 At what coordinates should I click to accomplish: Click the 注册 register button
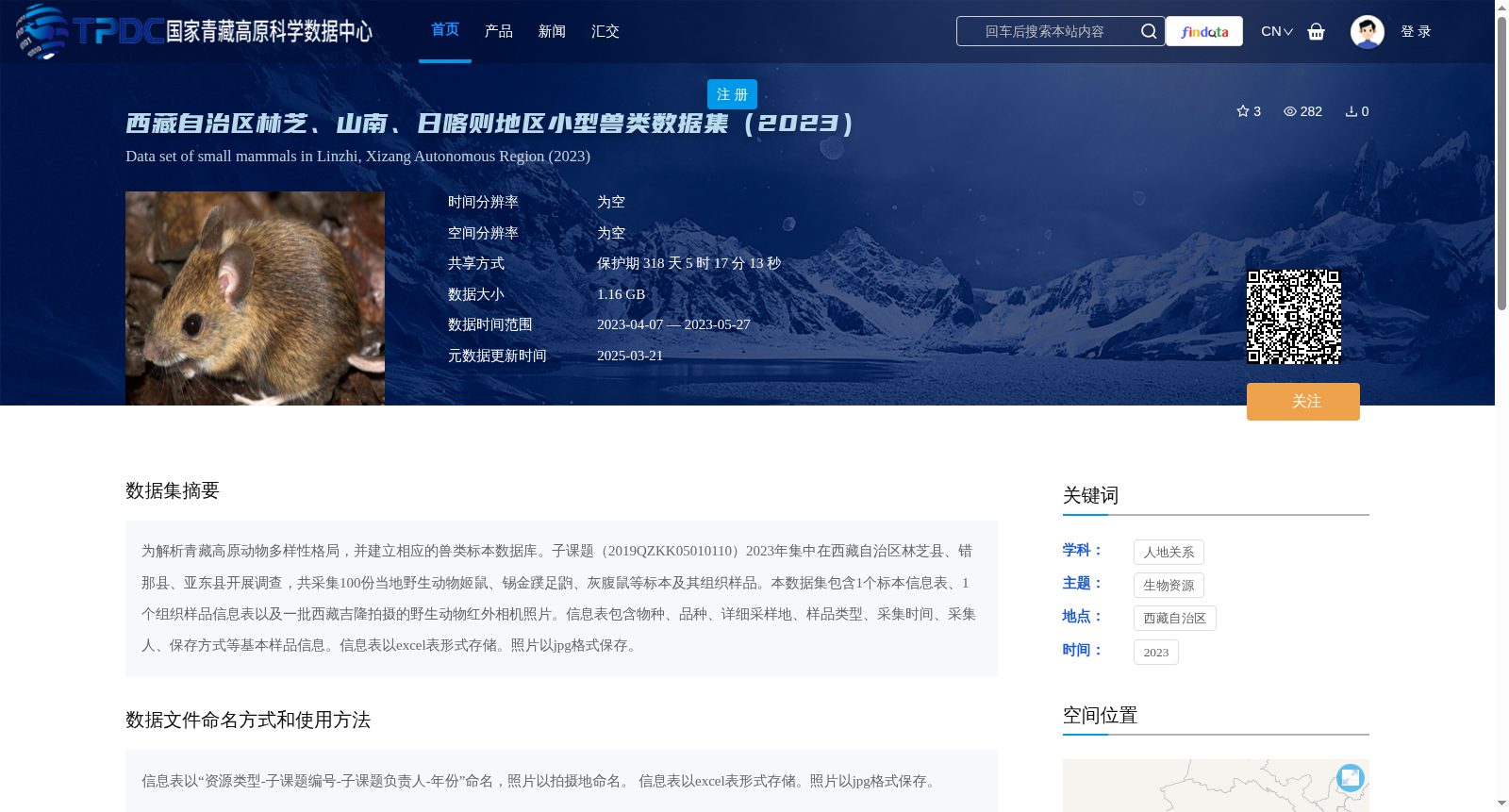coord(732,94)
